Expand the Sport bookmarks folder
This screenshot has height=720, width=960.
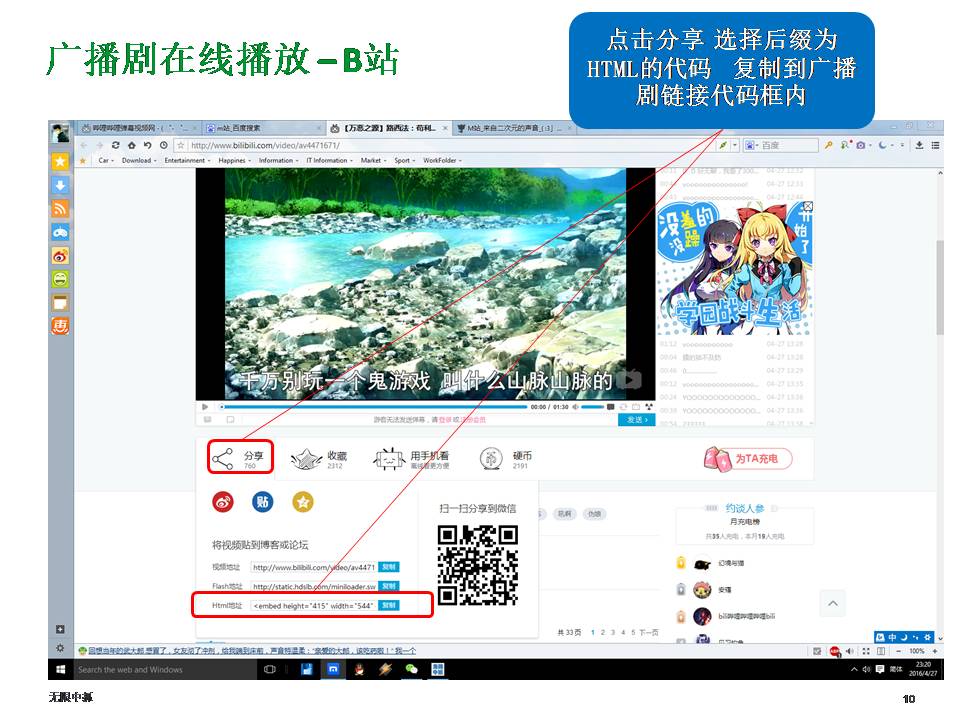pos(405,160)
